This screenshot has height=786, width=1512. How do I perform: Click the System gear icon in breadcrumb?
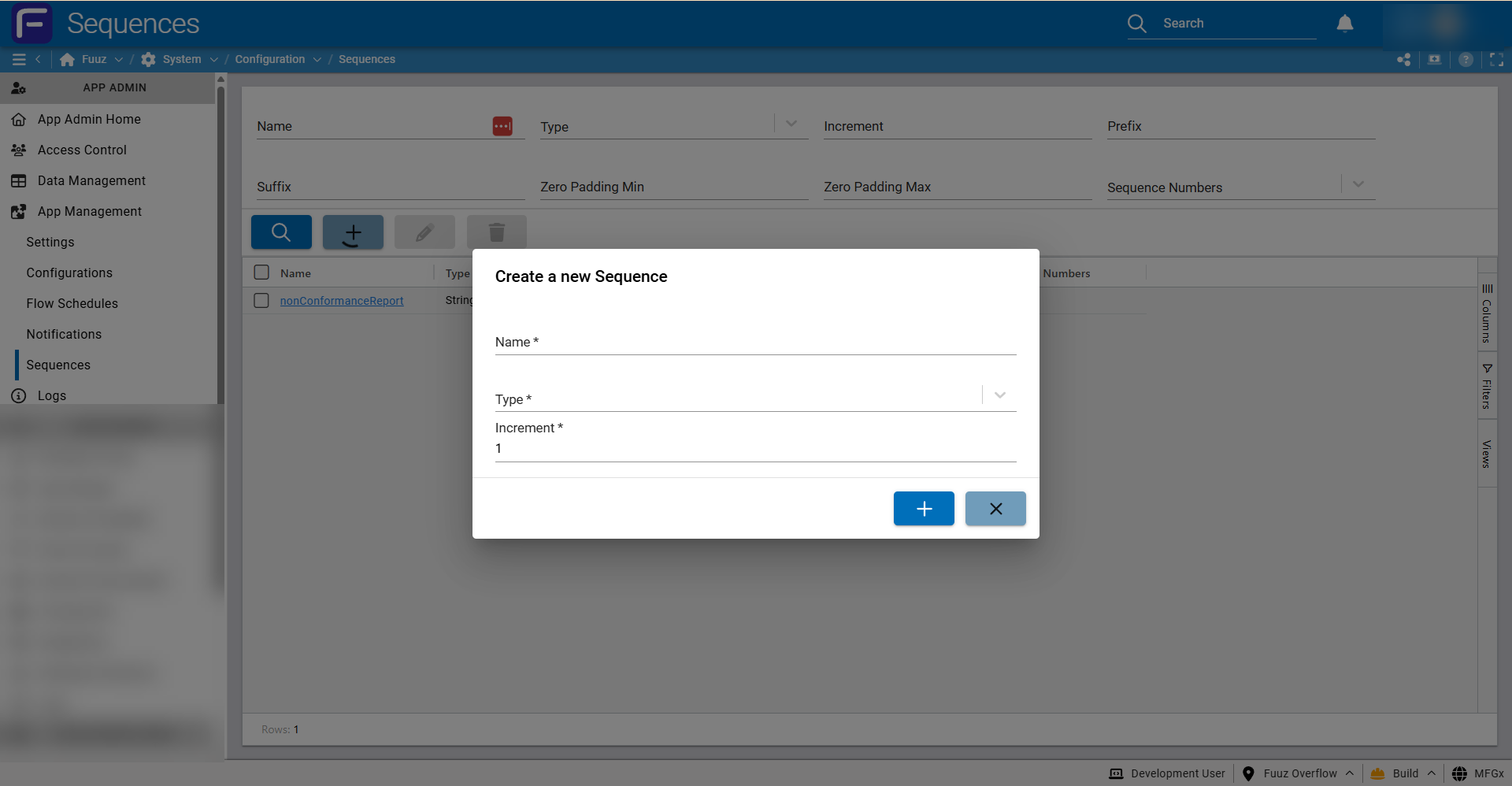(148, 60)
